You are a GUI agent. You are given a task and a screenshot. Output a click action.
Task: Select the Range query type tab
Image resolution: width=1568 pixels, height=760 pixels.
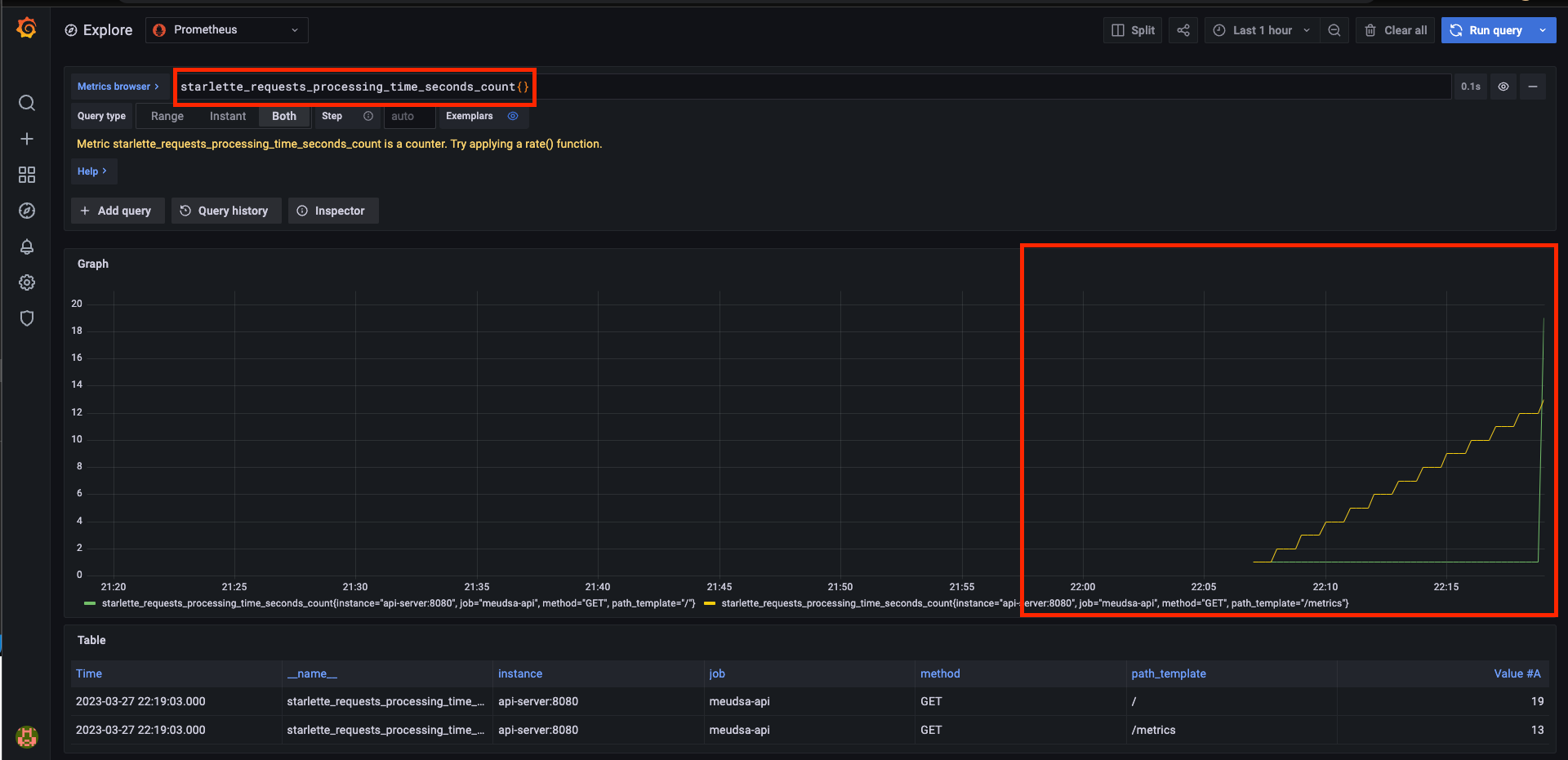pyautogui.click(x=167, y=116)
